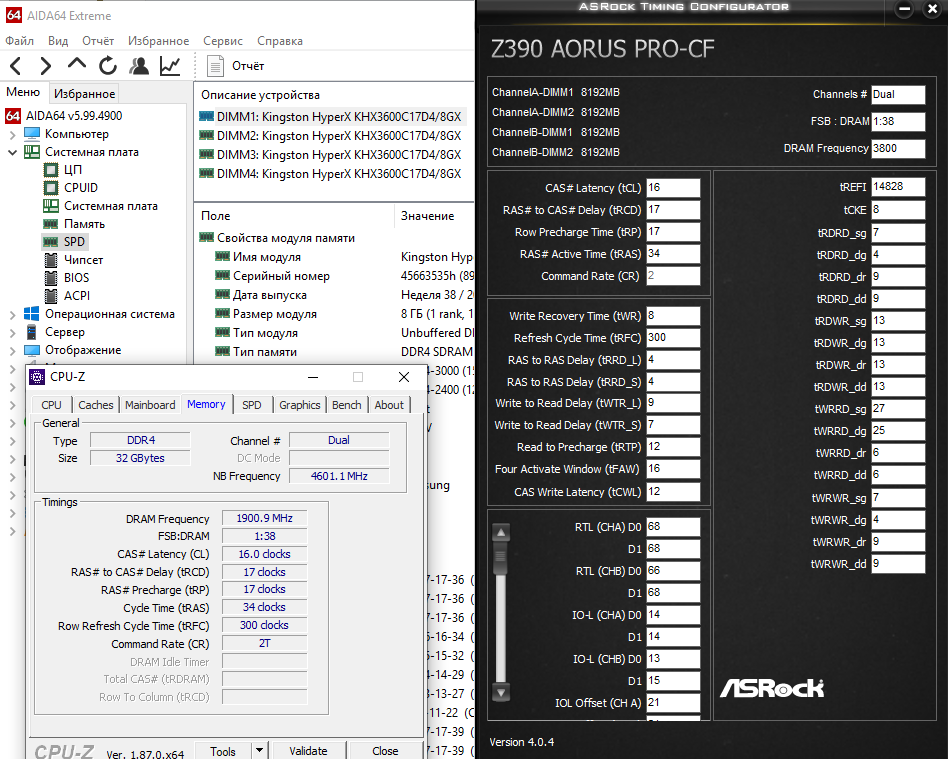Viewport: 948px width, 759px height.
Task: Click the ASRock scrollbar up arrow
Action: 501,533
